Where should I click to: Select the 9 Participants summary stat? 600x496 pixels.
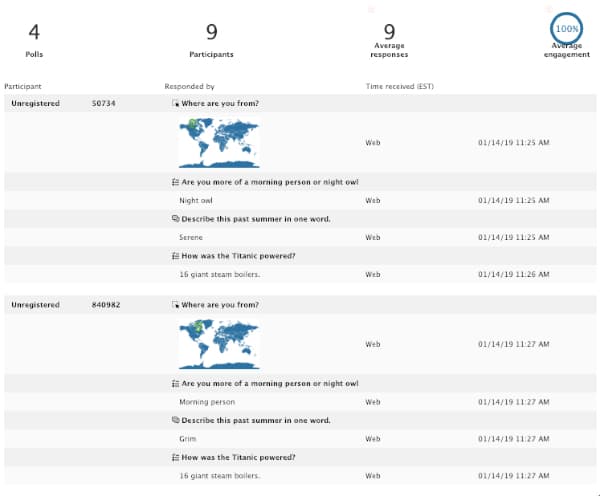pyautogui.click(x=211, y=40)
